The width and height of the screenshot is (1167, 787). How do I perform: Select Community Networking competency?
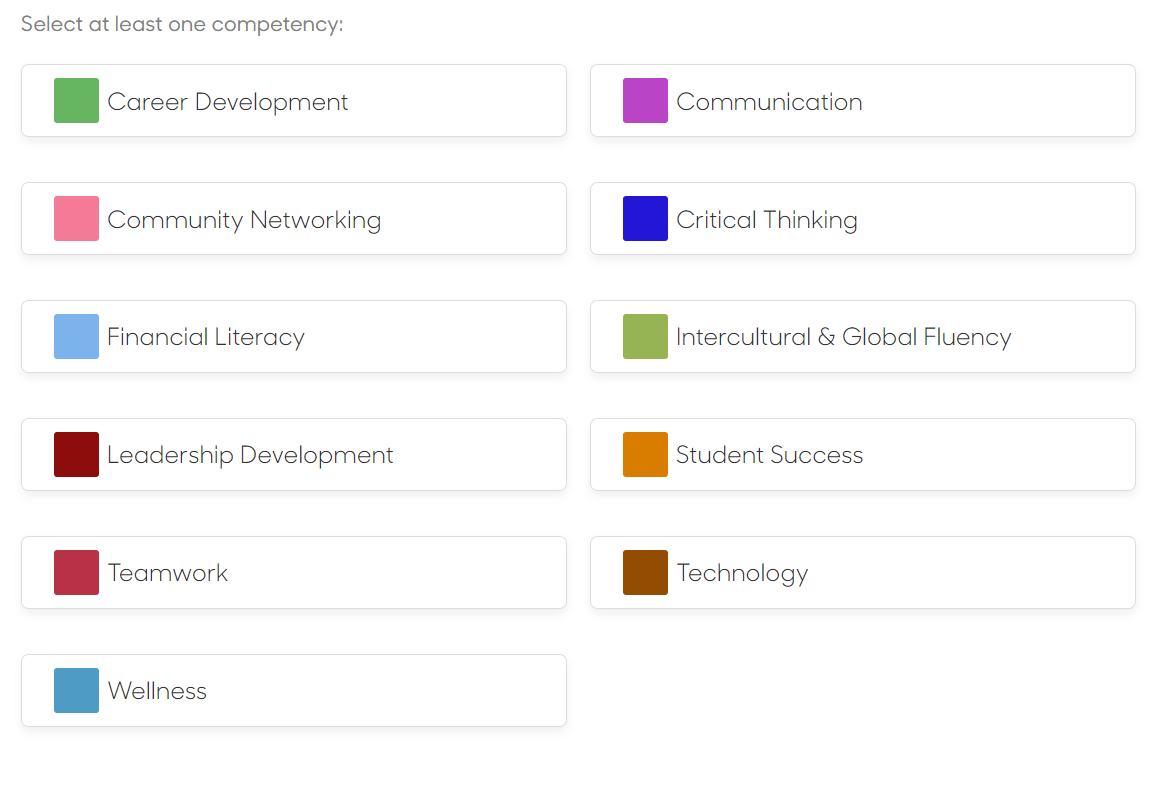[294, 219]
